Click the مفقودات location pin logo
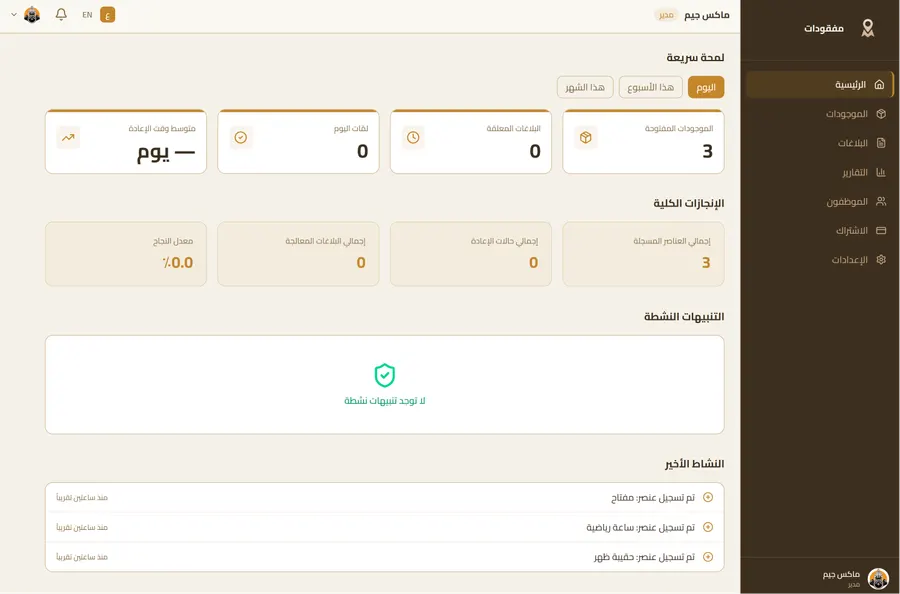 click(x=867, y=28)
